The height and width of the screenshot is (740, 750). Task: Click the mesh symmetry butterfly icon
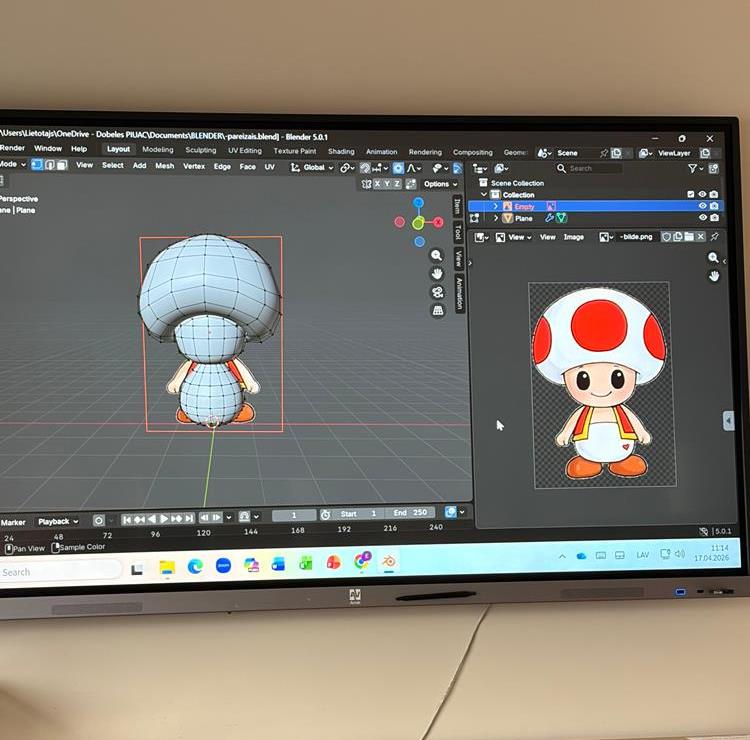(x=366, y=184)
